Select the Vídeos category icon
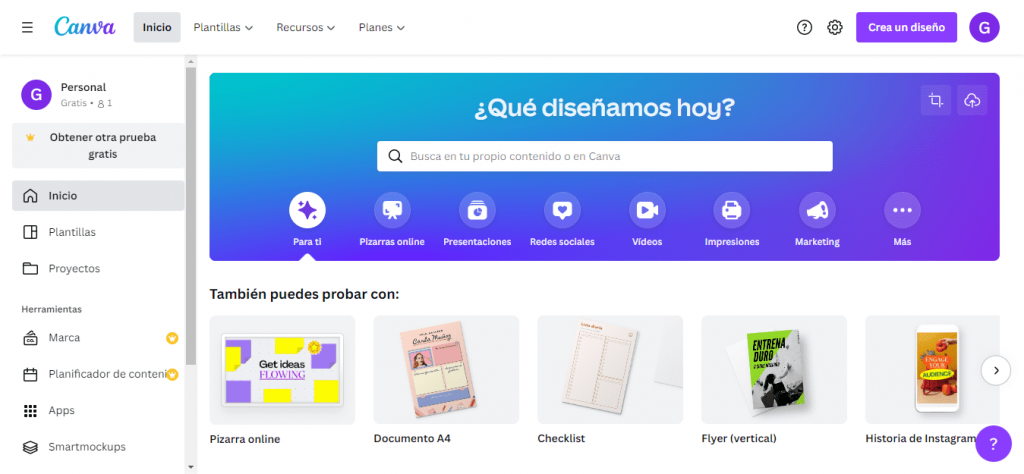Image resolution: width=1024 pixels, height=474 pixels. [x=647, y=210]
